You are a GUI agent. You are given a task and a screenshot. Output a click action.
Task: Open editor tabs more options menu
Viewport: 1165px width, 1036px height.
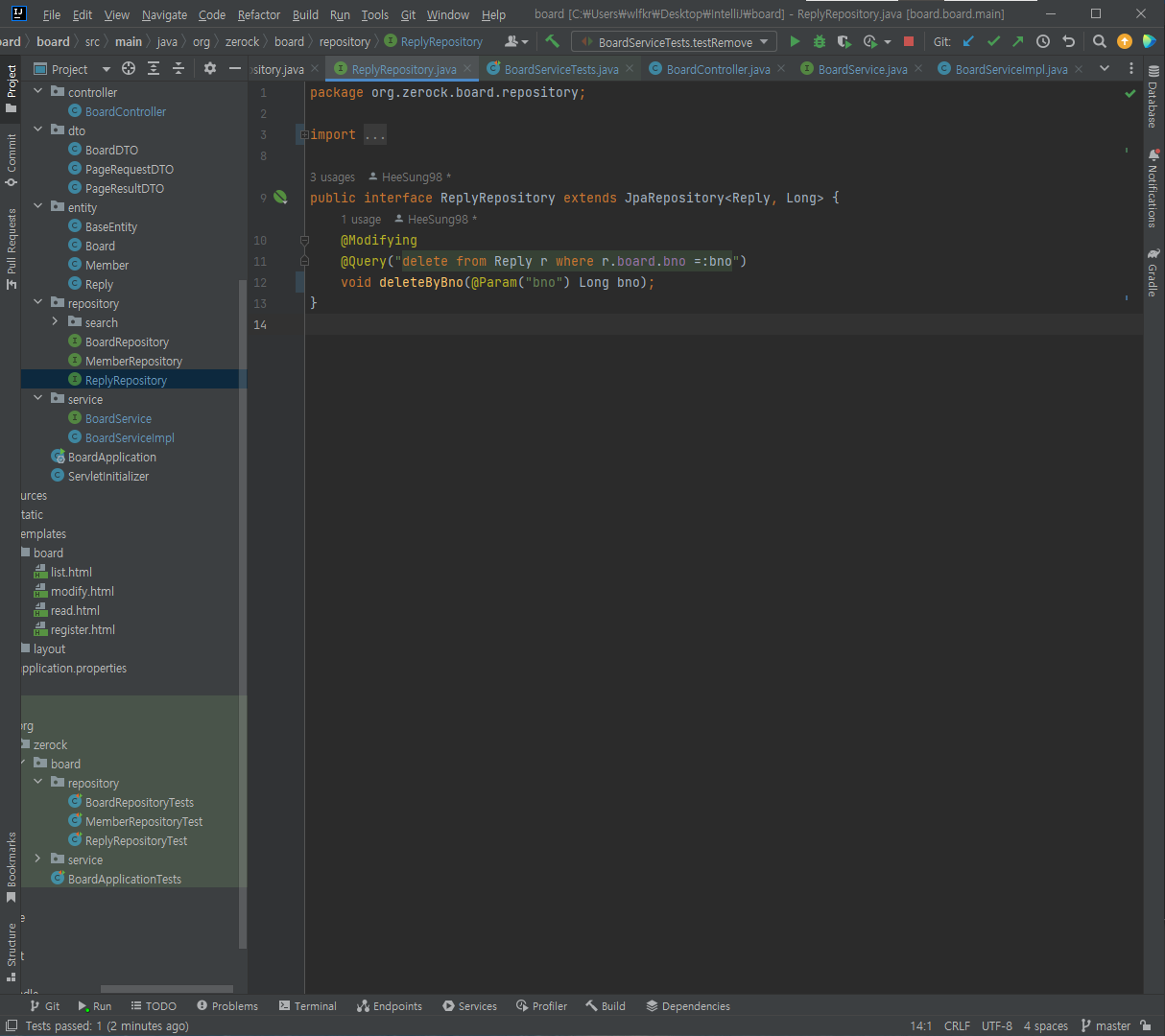1130,68
